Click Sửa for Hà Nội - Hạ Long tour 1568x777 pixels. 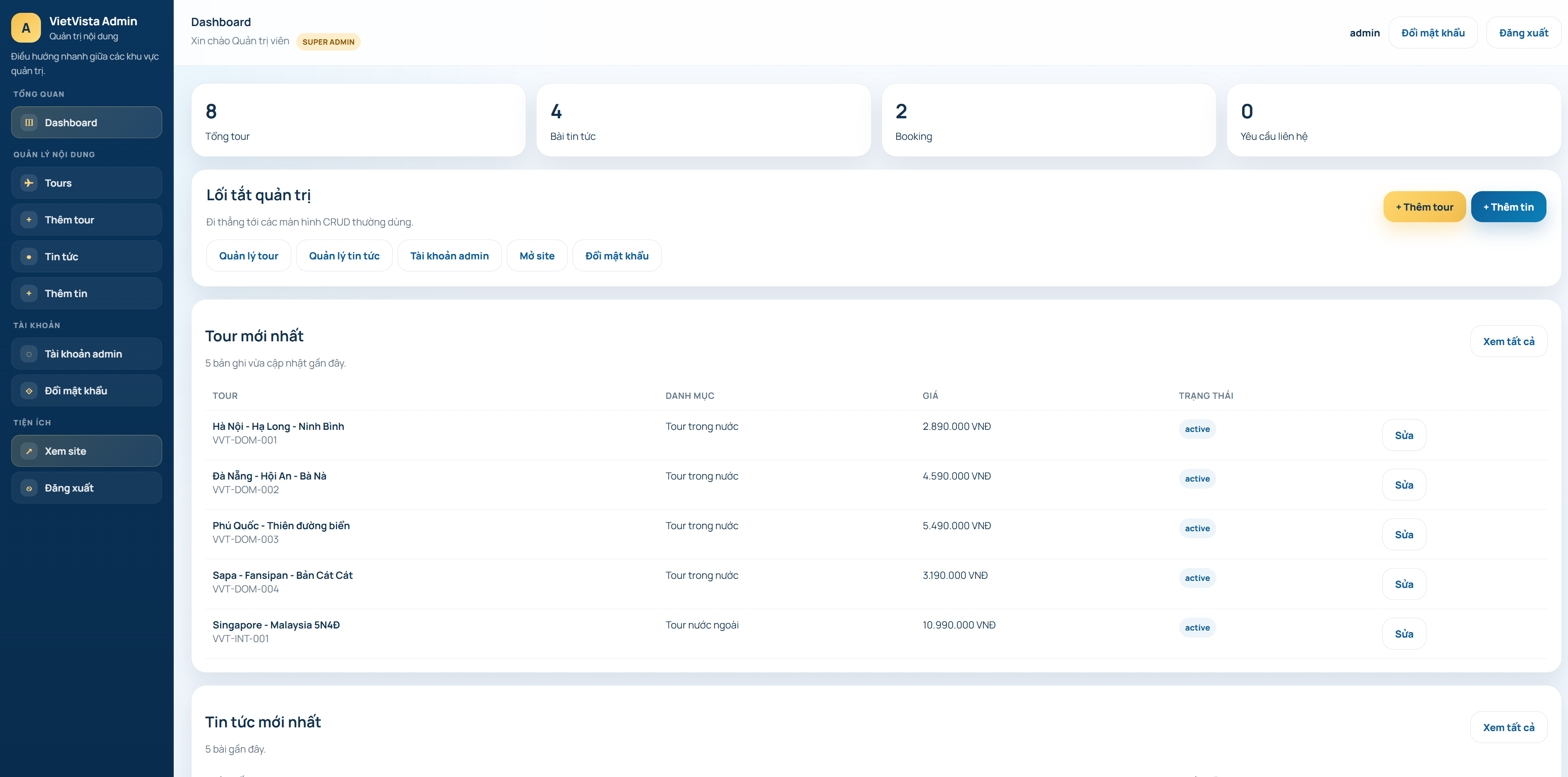click(1404, 435)
